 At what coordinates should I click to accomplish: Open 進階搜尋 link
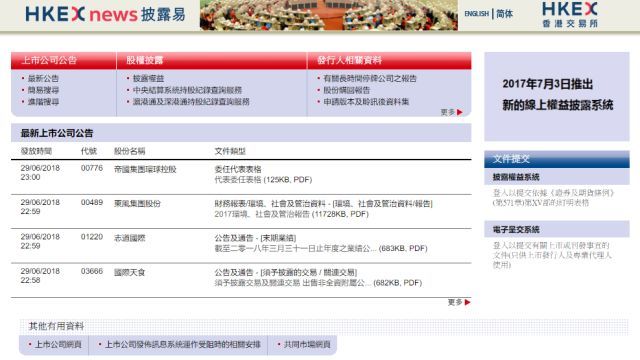coord(43,102)
